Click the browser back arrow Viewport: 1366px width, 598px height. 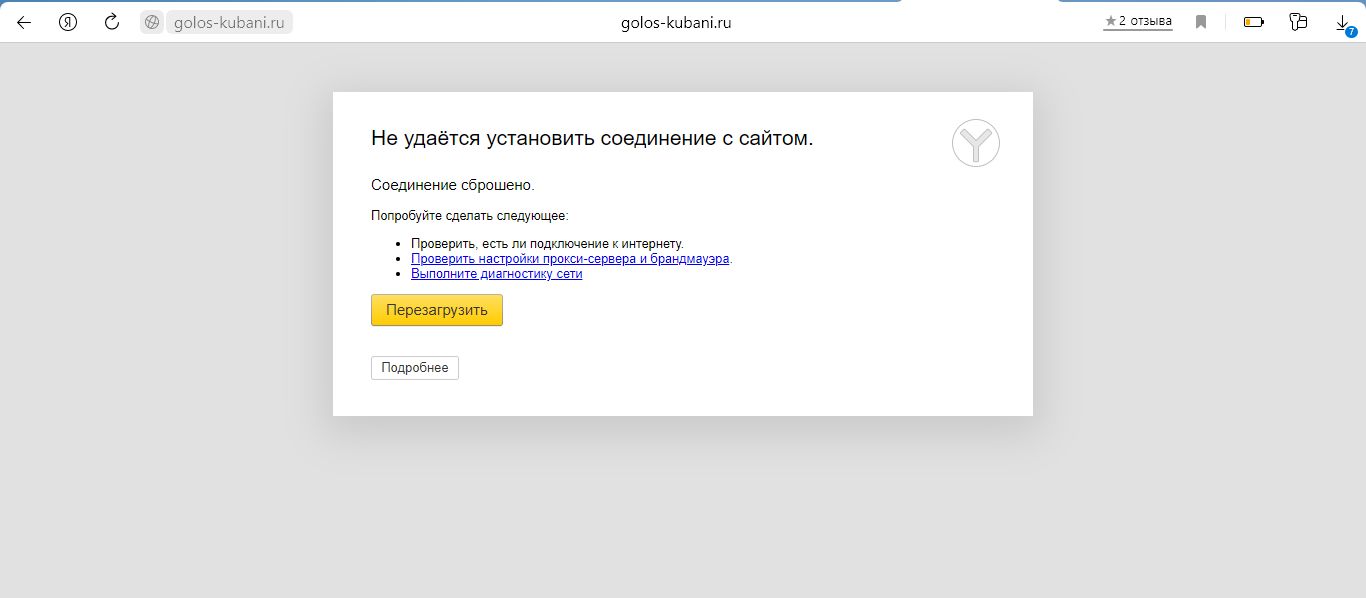(x=24, y=22)
